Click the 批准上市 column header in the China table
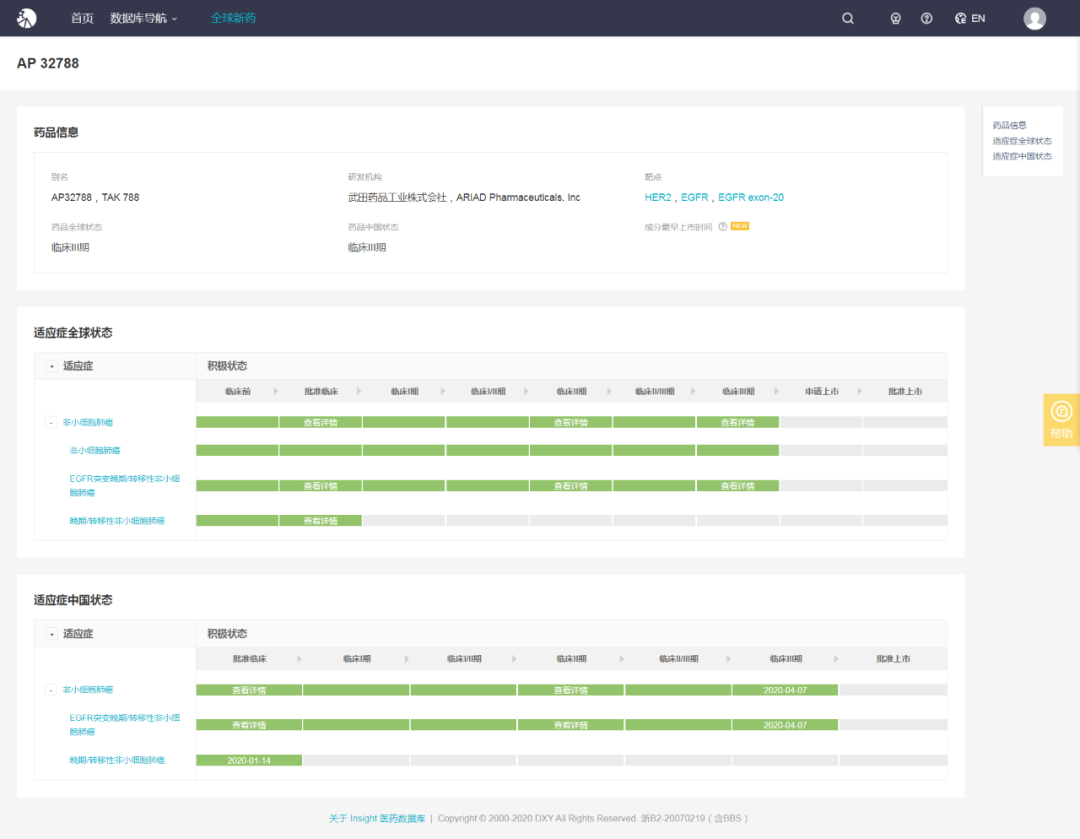 (893, 659)
